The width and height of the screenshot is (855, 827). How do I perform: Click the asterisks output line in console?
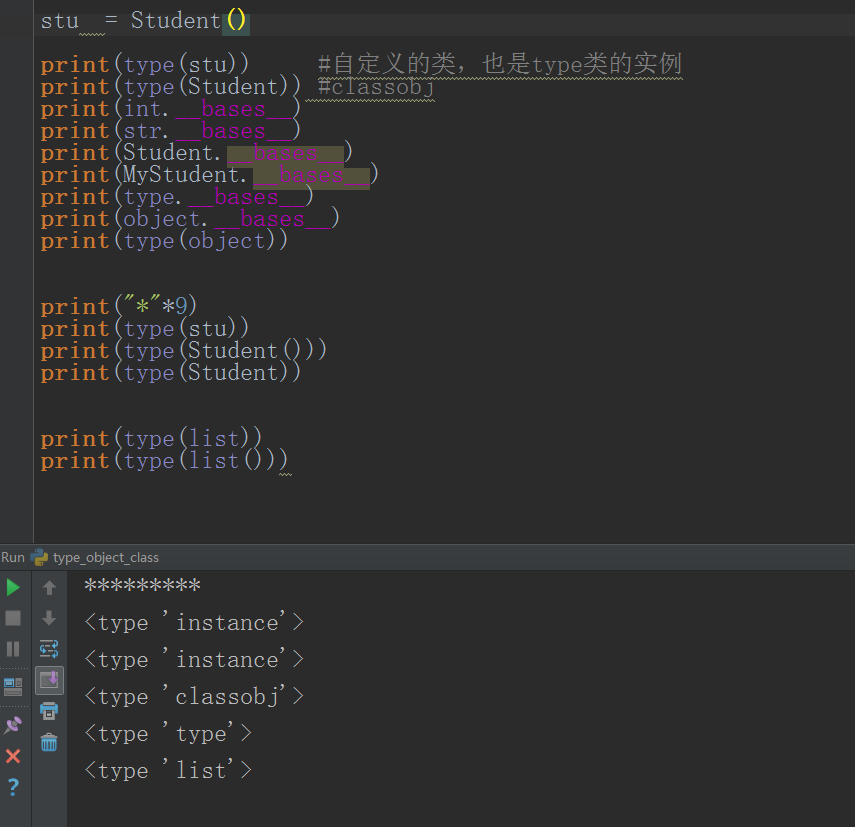[143, 585]
